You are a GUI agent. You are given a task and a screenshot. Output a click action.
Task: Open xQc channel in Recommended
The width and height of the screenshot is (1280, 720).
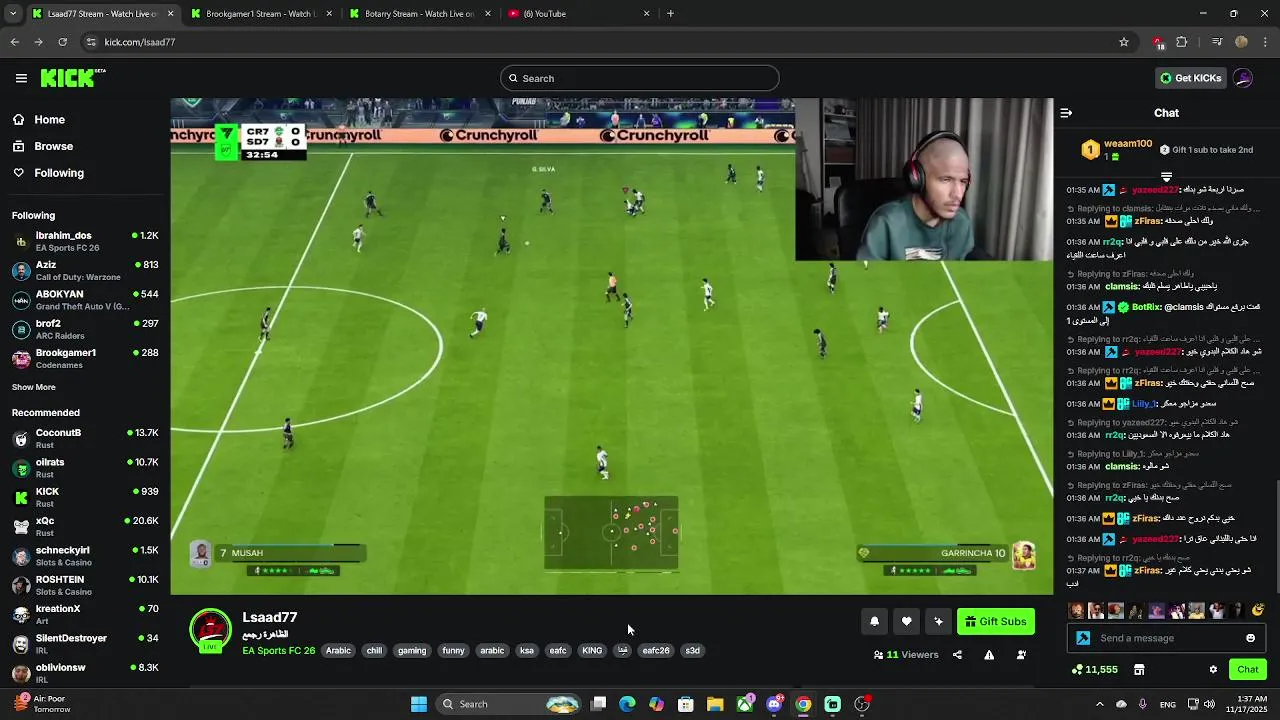click(x=85, y=526)
